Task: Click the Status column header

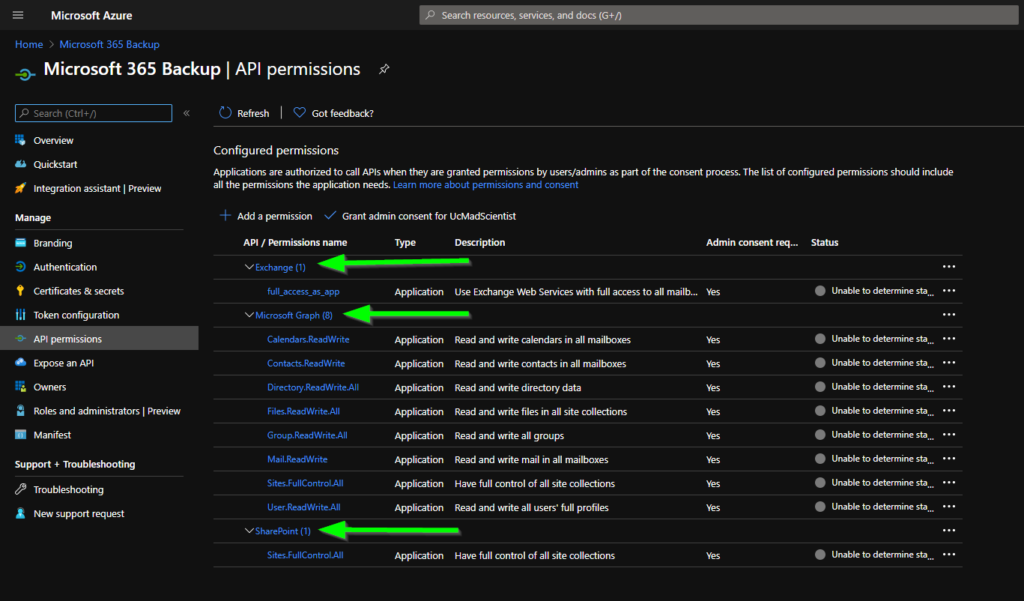Action: (825, 242)
